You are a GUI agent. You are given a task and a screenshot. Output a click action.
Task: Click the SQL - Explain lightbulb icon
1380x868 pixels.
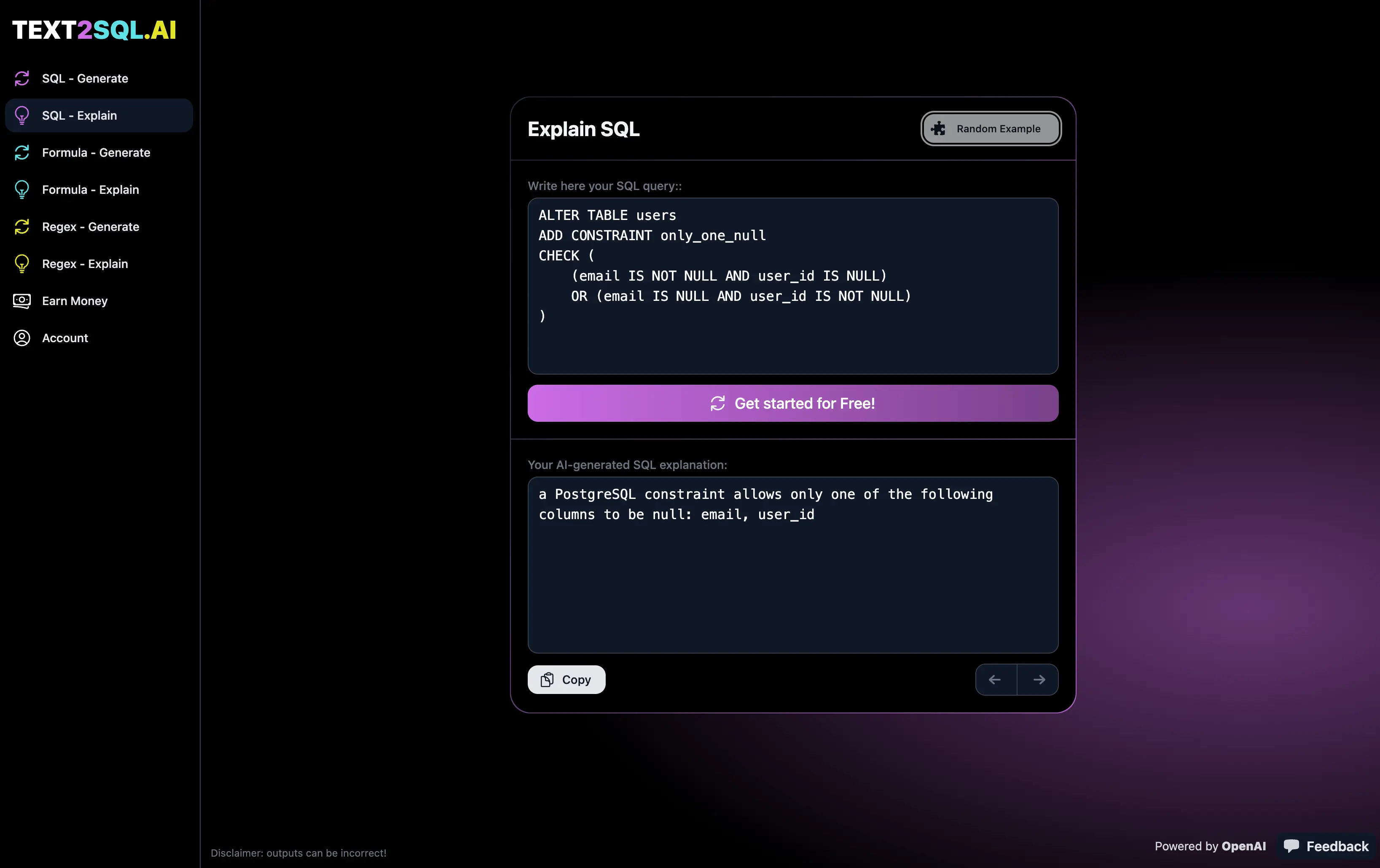pos(22,116)
